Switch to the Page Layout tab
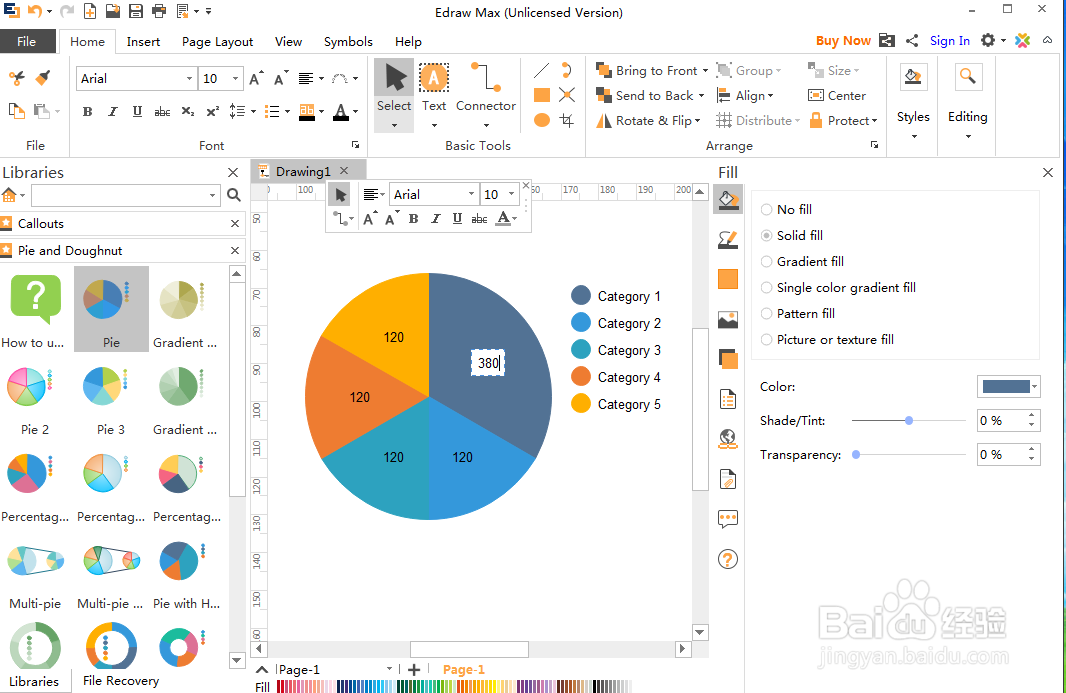 218,41
